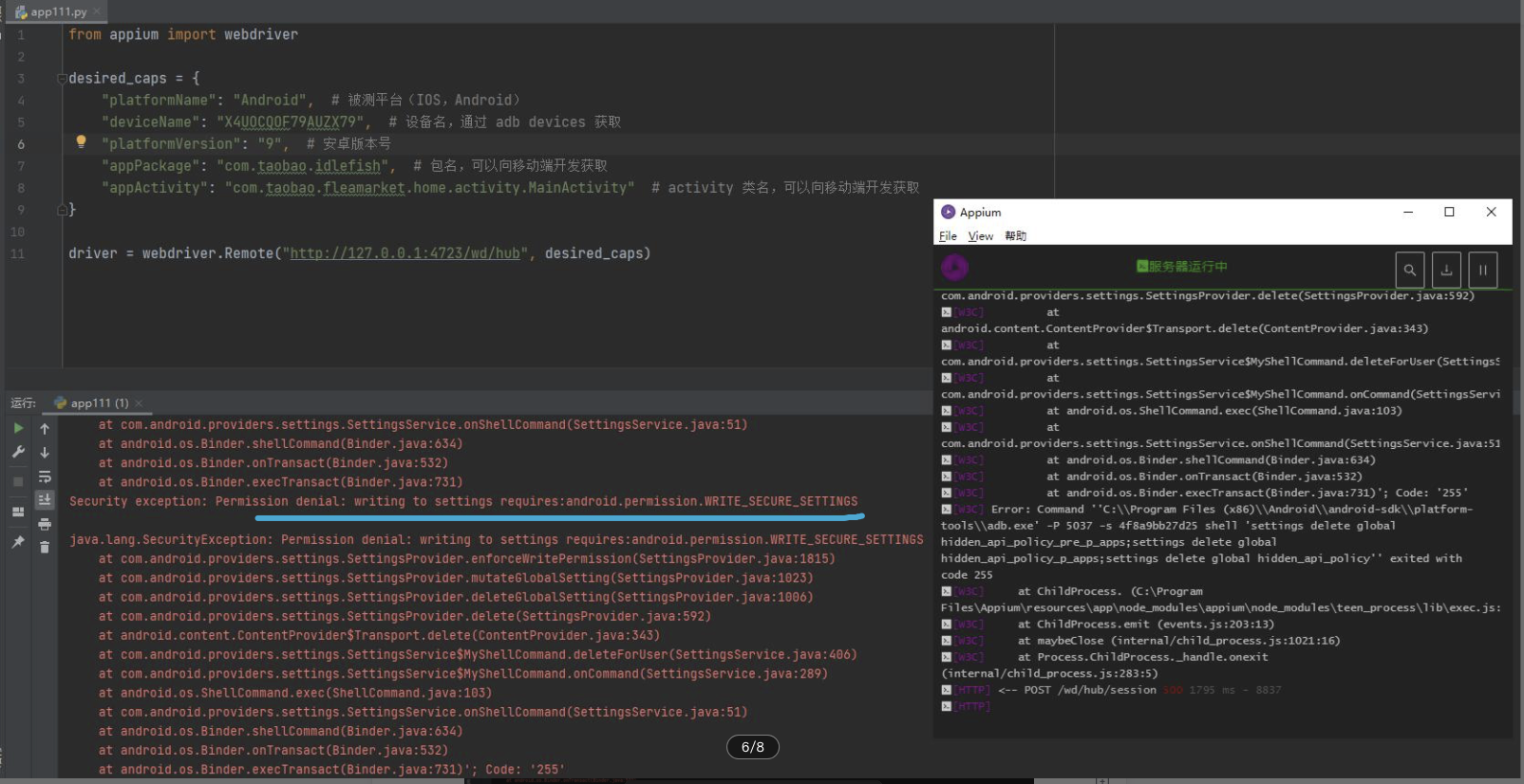Open run configuration wrench icon
The height and width of the screenshot is (784, 1524).
click(x=18, y=453)
